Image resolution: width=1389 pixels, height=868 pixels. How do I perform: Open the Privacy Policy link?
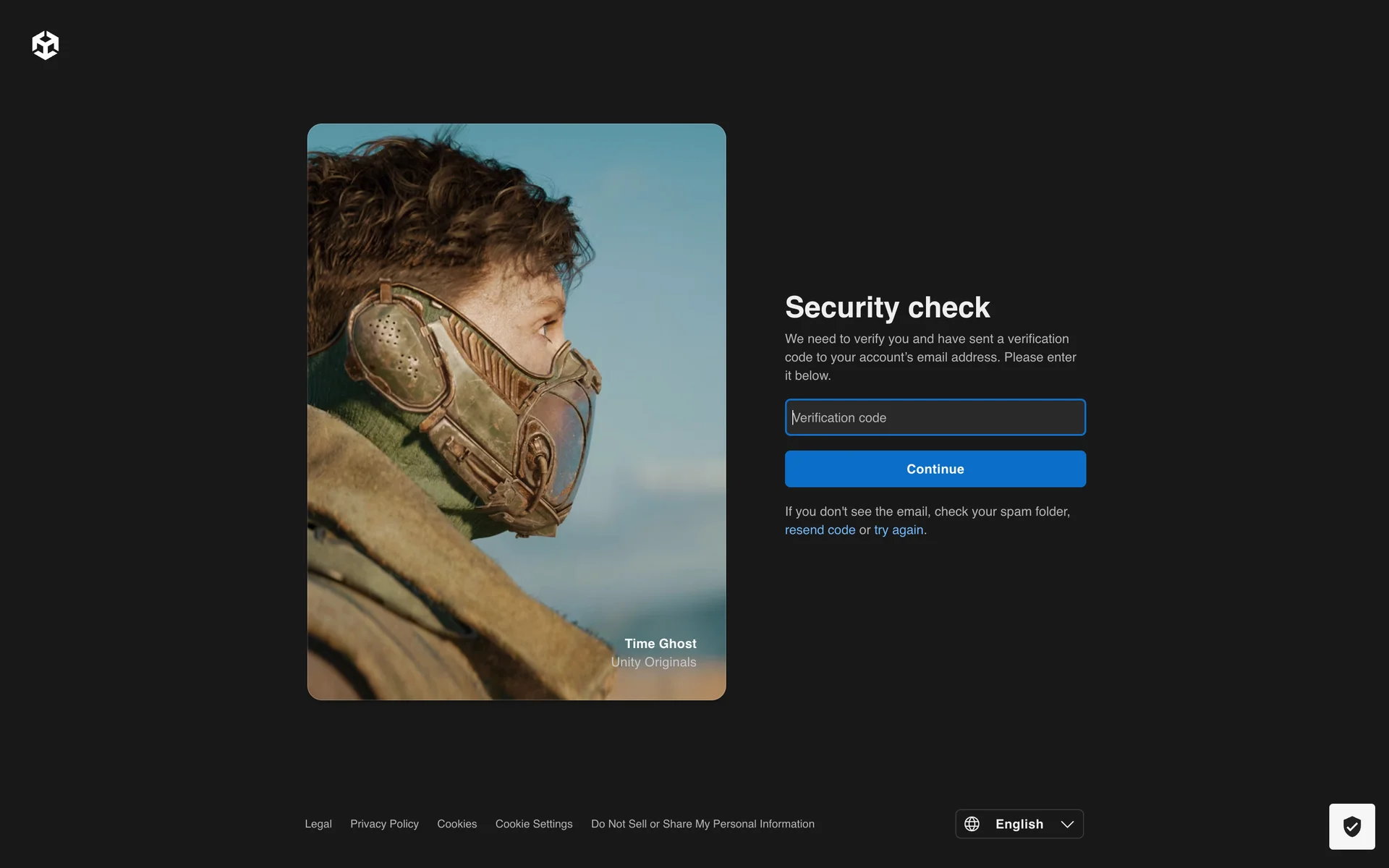(x=384, y=824)
